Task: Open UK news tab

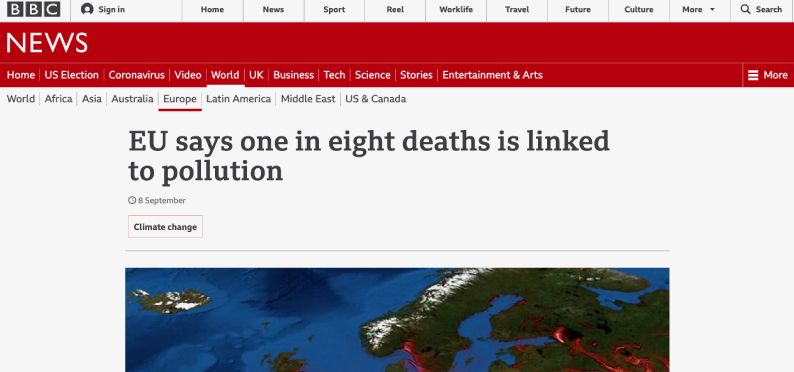Action: click(256, 75)
